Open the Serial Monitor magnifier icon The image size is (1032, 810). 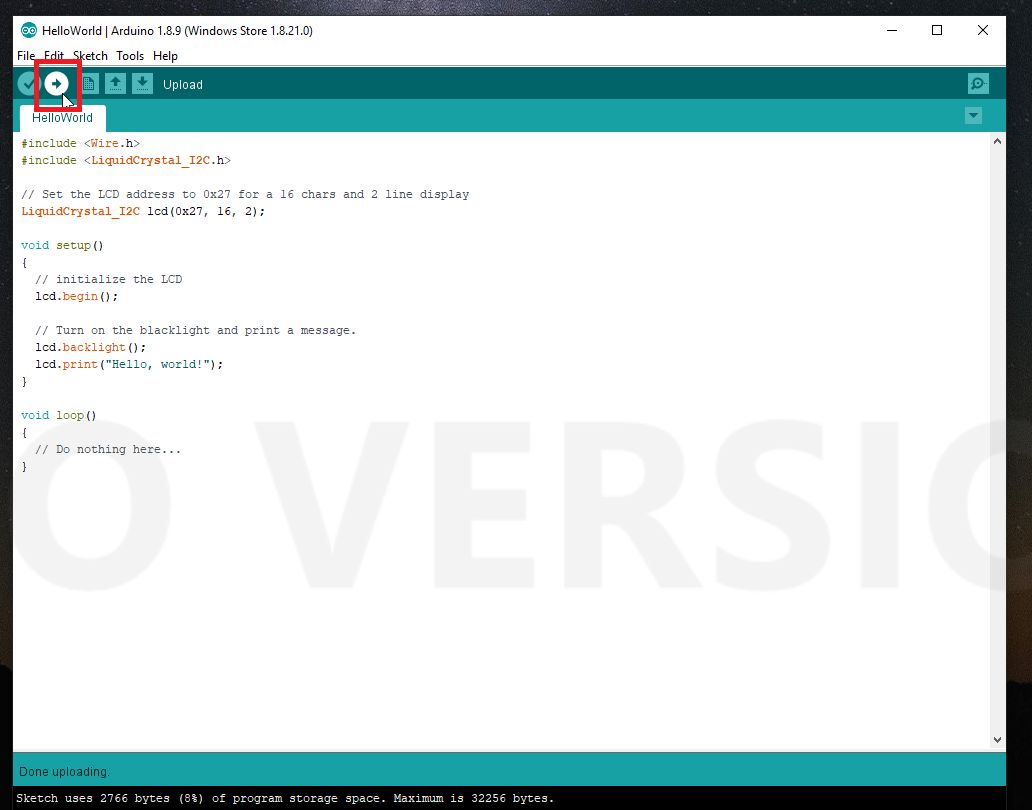tap(978, 84)
